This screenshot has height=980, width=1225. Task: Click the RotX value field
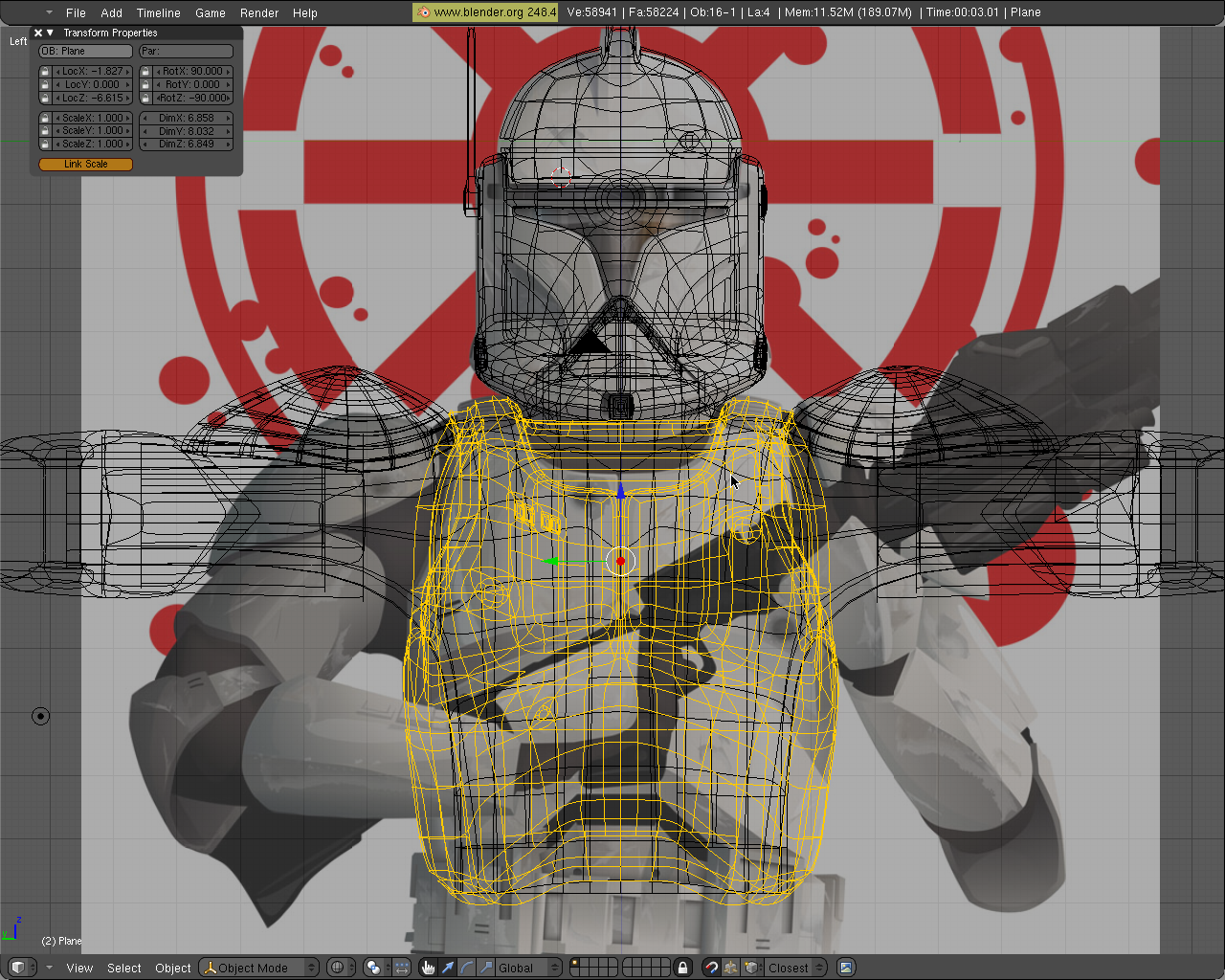192,72
